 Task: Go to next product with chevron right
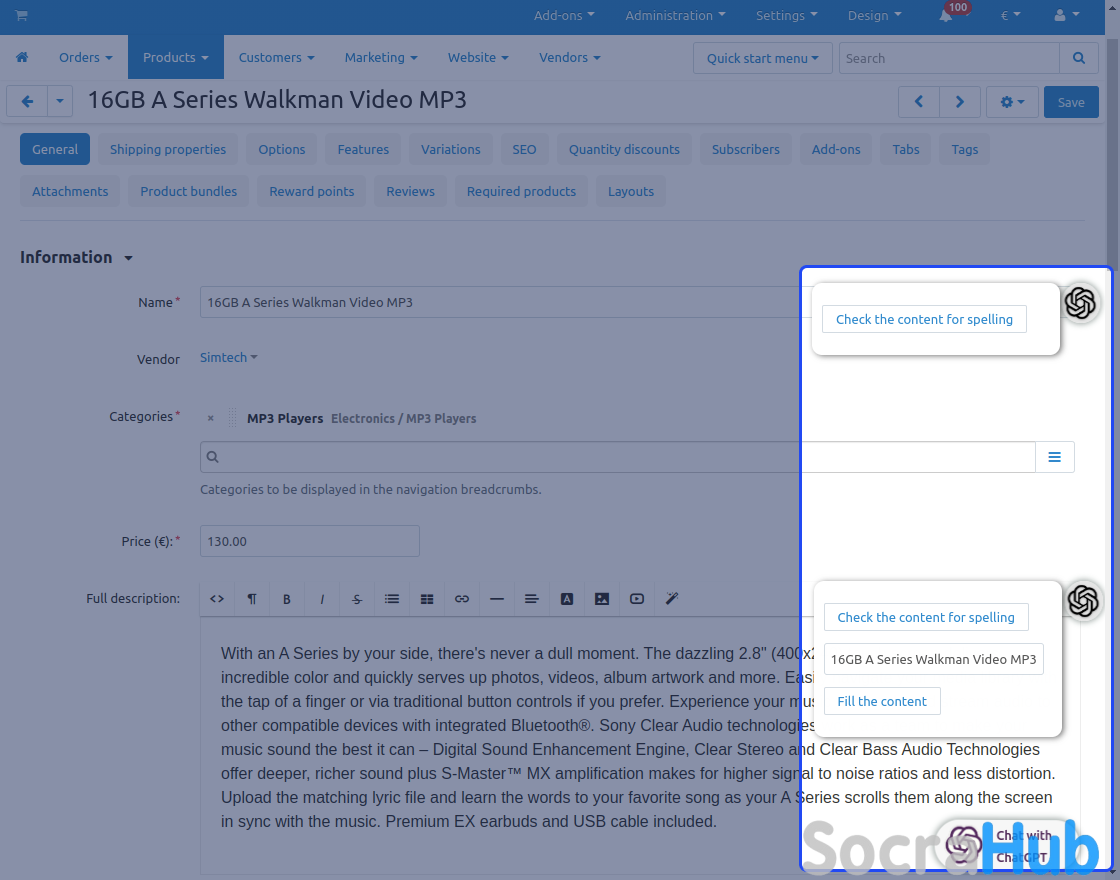959,102
